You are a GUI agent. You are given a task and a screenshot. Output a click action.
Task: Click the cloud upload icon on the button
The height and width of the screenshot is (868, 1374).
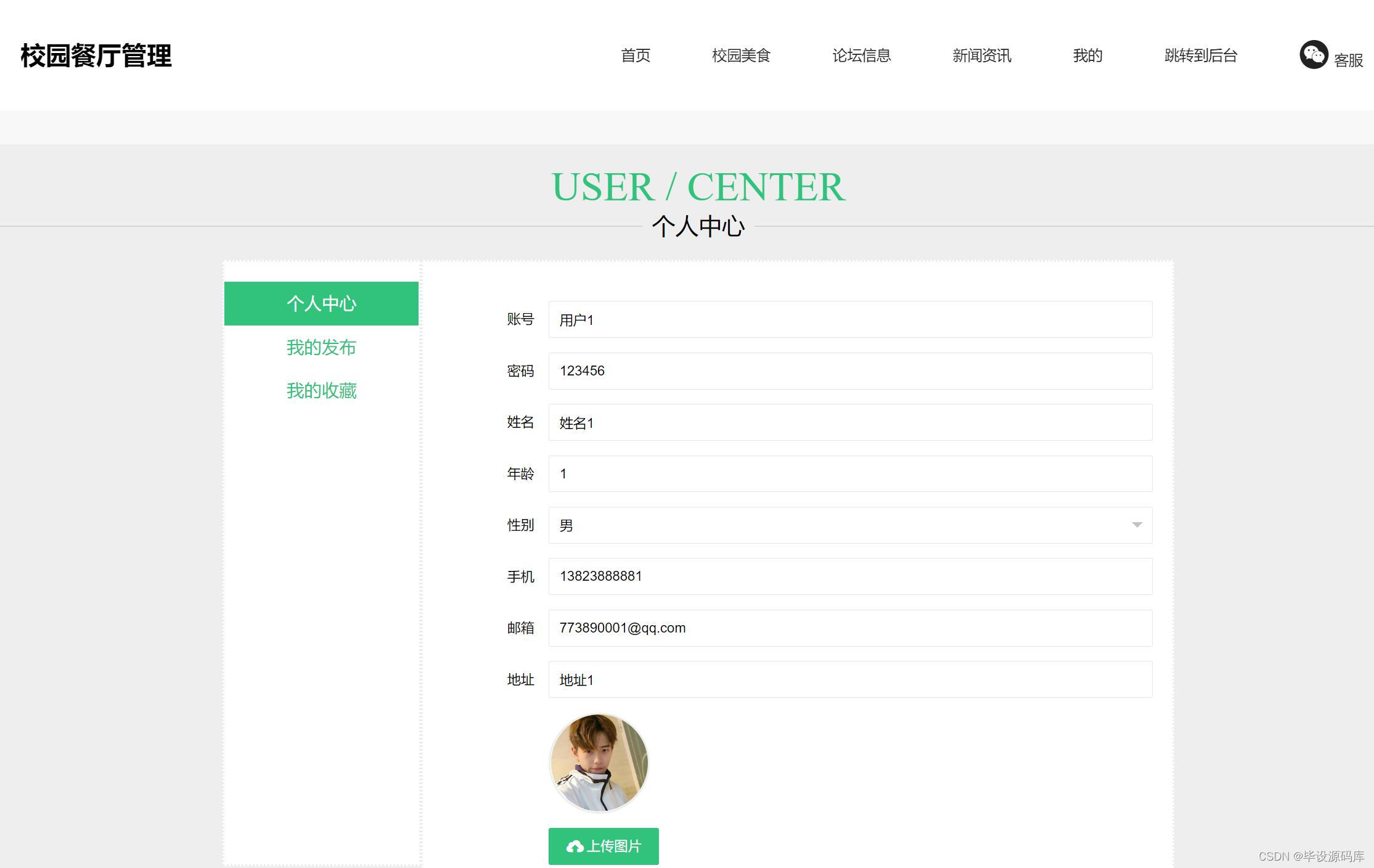pos(575,846)
